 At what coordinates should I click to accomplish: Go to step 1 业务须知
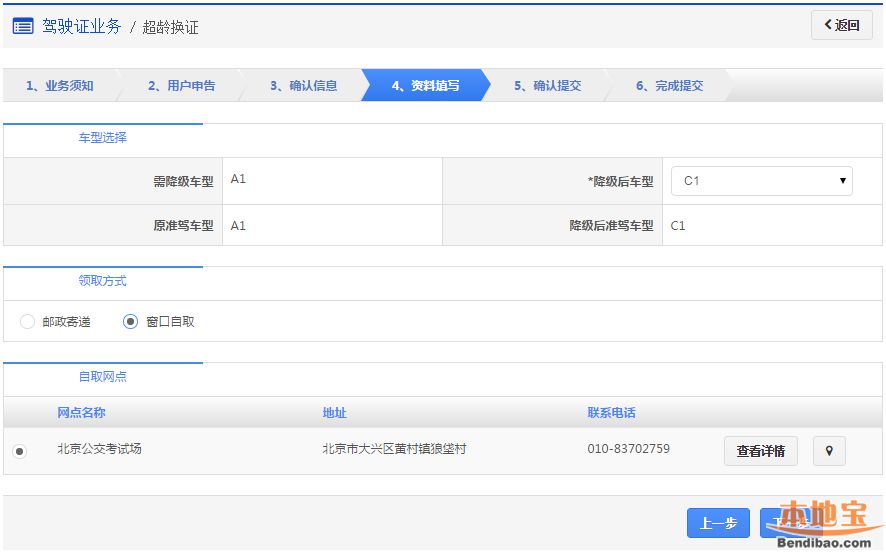point(60,86)
